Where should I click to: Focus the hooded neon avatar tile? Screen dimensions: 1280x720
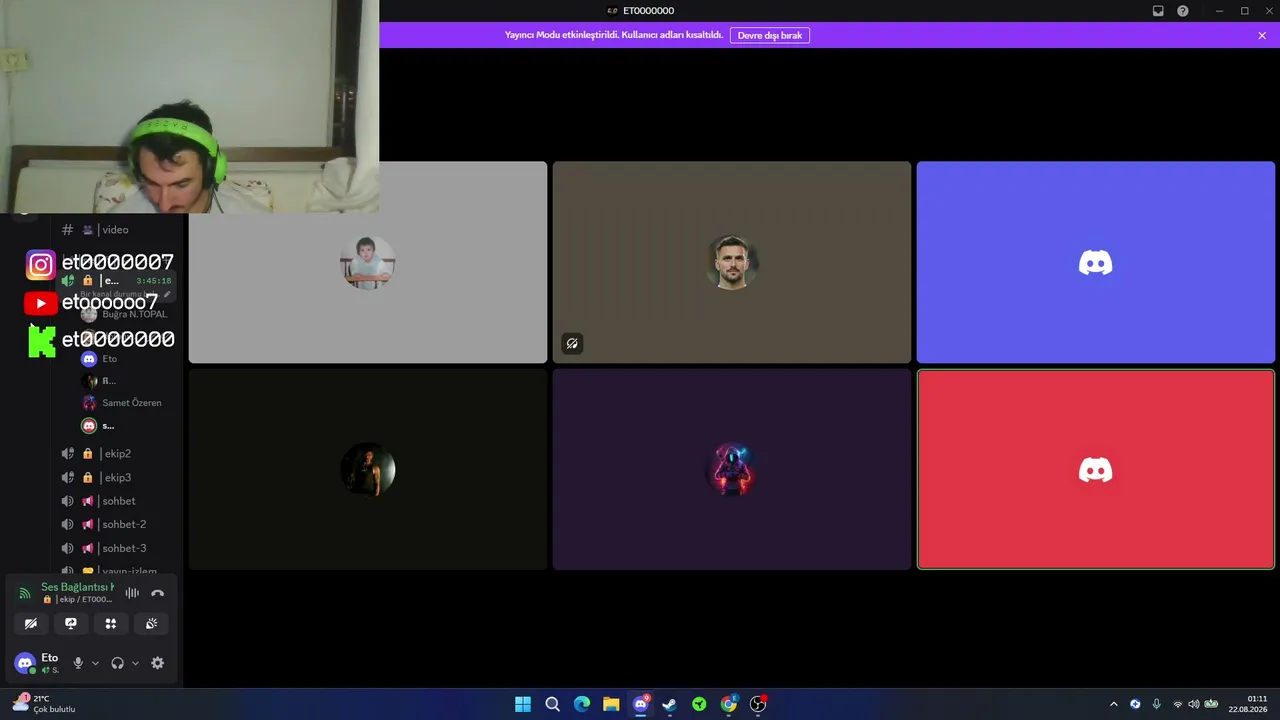[x=732, y=470]
